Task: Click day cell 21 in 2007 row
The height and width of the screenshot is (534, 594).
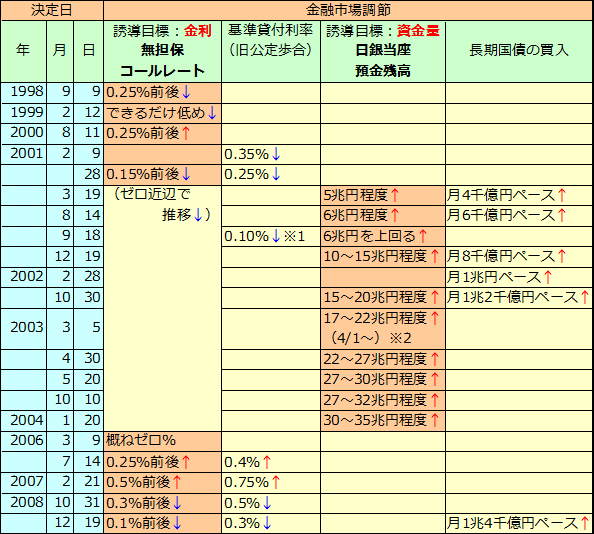Action: pyautogui.click(x=88, y=482)
